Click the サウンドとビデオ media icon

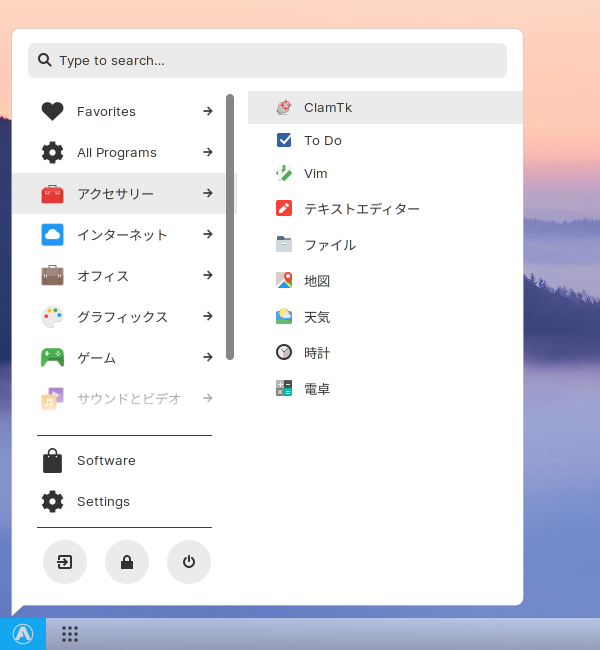click(52, 398)
